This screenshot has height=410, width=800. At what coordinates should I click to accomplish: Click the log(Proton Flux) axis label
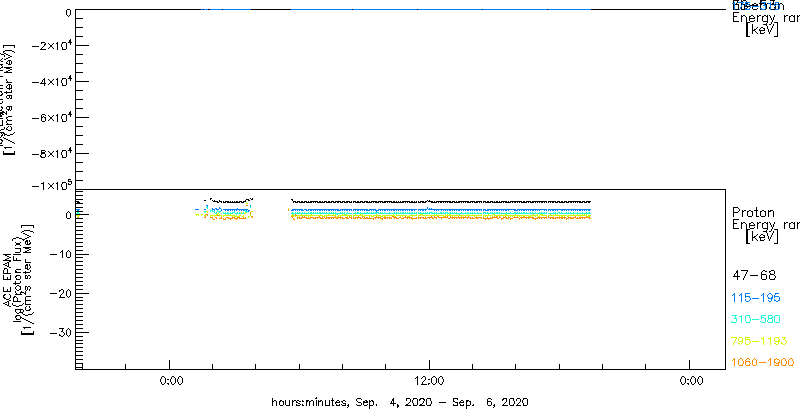17,279
